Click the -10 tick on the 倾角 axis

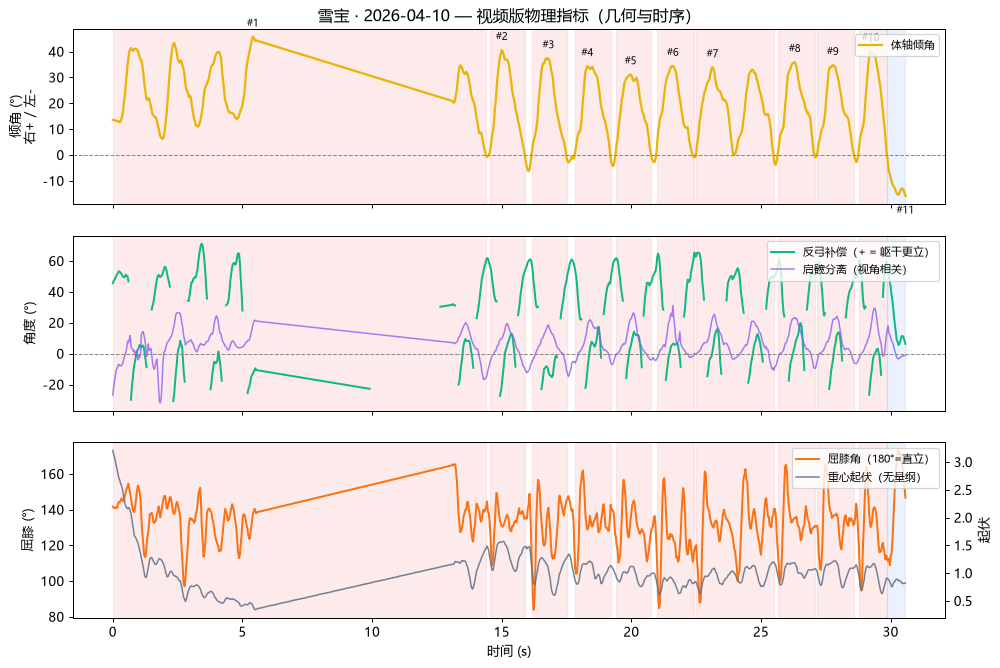(54, 181)
